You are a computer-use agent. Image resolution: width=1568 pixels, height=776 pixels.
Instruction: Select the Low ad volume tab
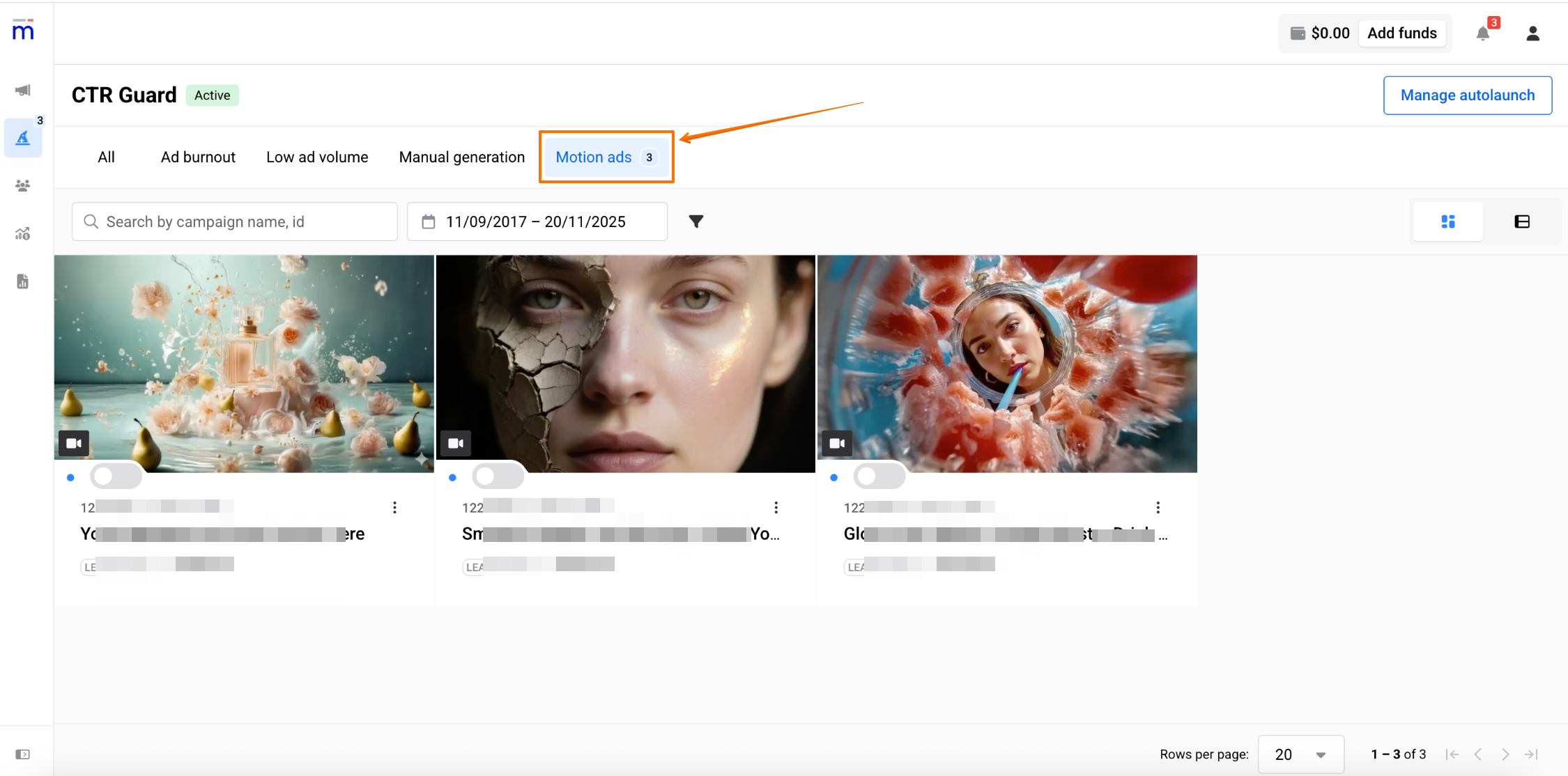coord(317,157)
